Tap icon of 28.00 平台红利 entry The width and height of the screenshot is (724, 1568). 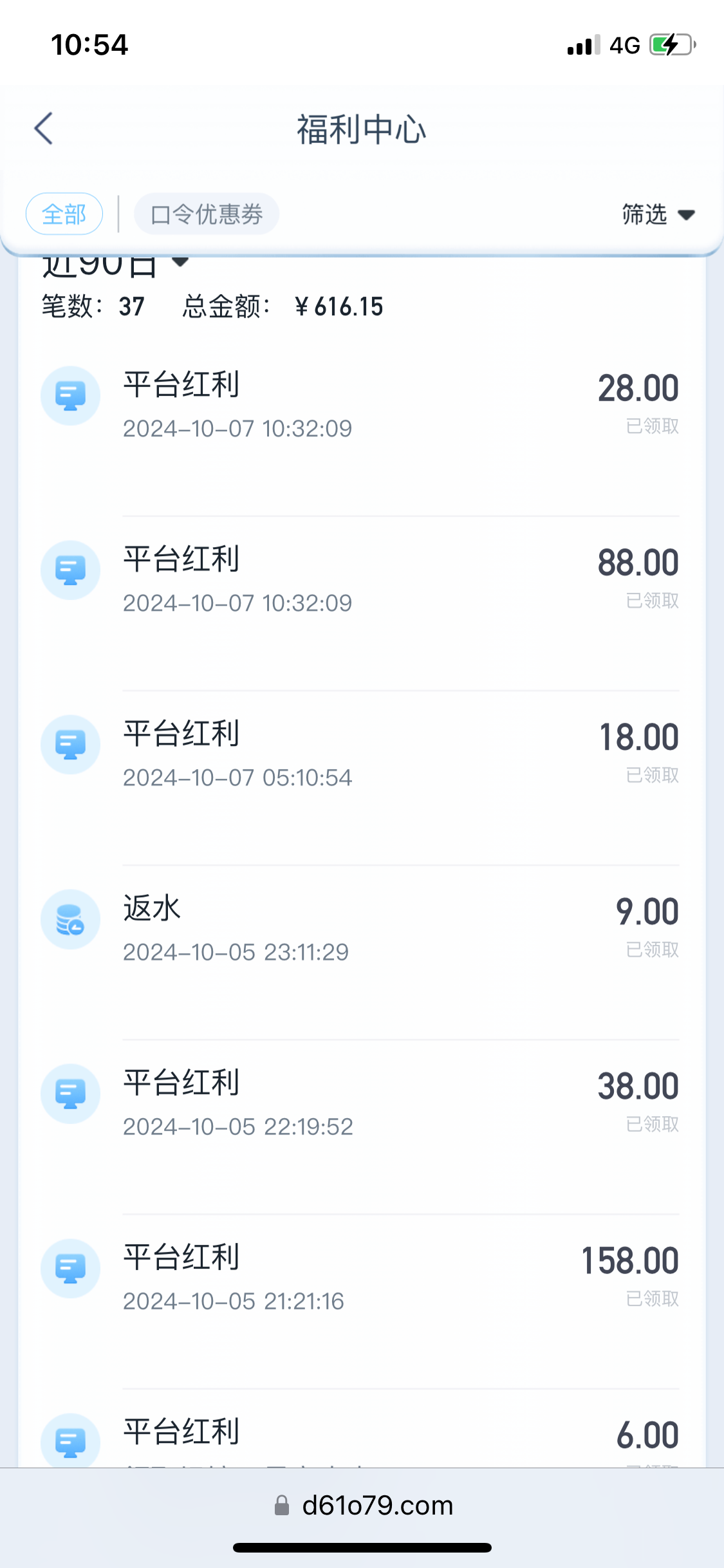(x=70, y=396)
